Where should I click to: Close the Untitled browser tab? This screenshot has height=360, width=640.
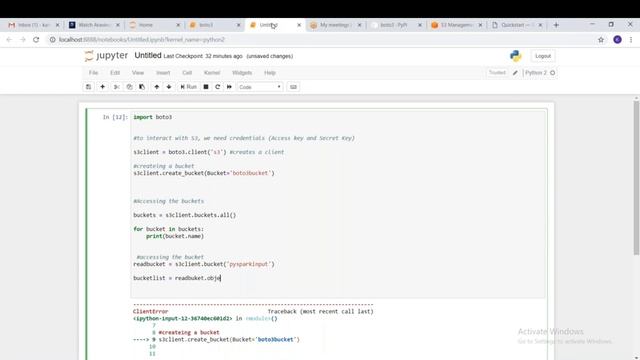(299, 25)
